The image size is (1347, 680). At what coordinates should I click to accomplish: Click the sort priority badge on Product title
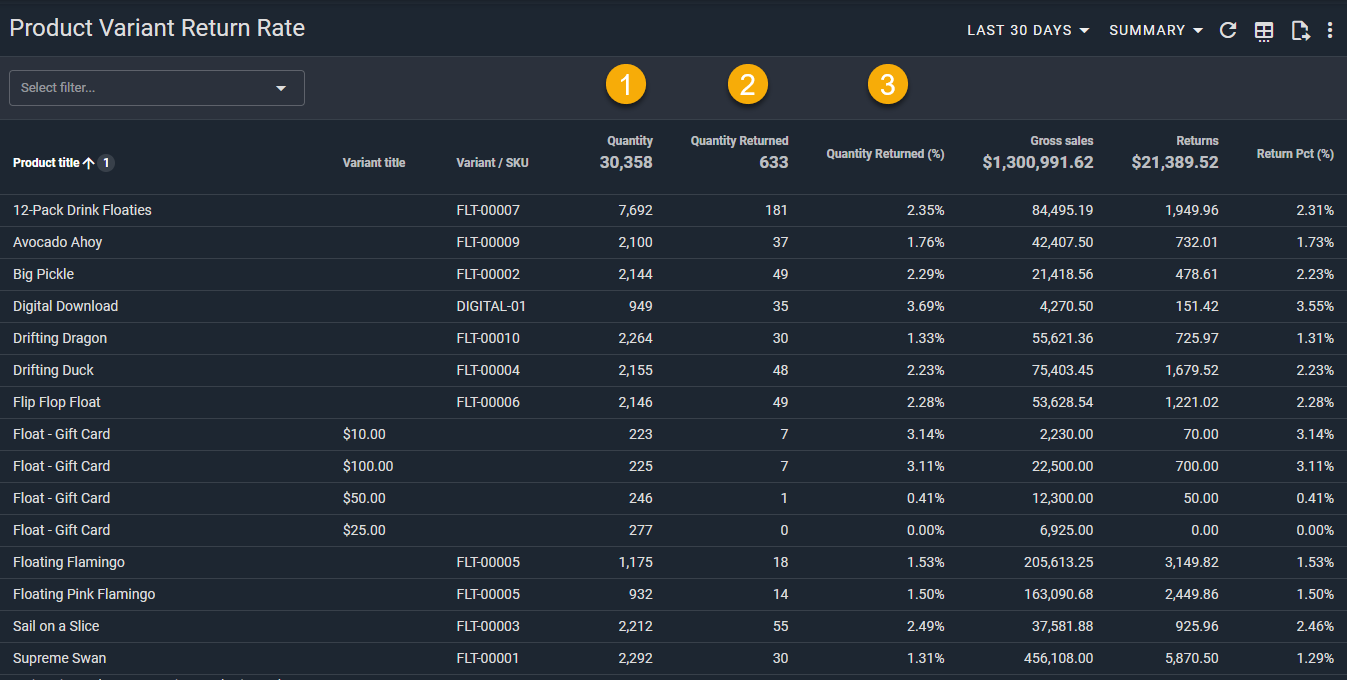click(x=106, y=163)
